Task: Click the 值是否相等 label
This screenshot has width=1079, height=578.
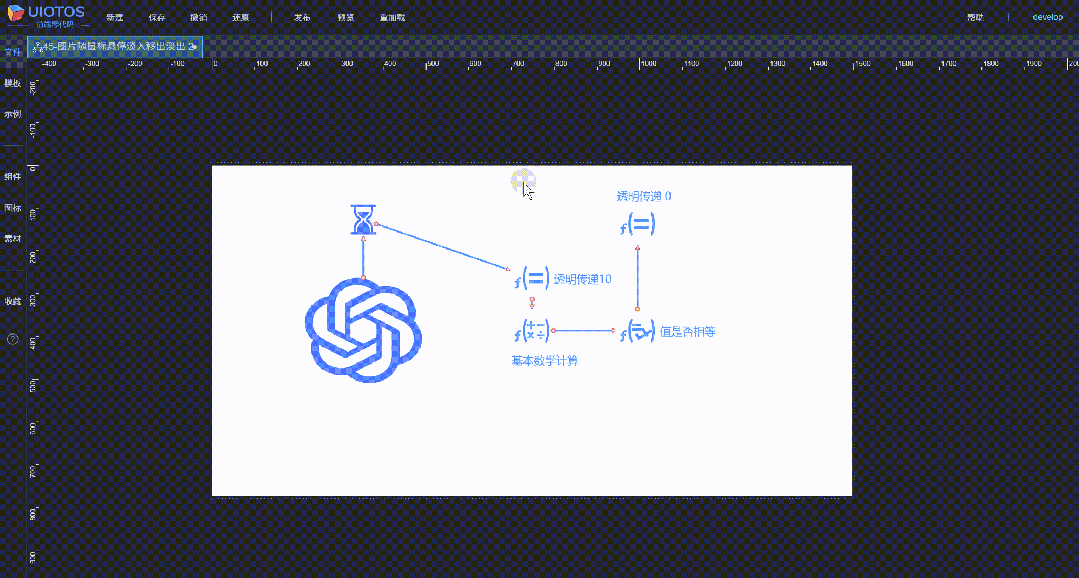Action: 688,332
